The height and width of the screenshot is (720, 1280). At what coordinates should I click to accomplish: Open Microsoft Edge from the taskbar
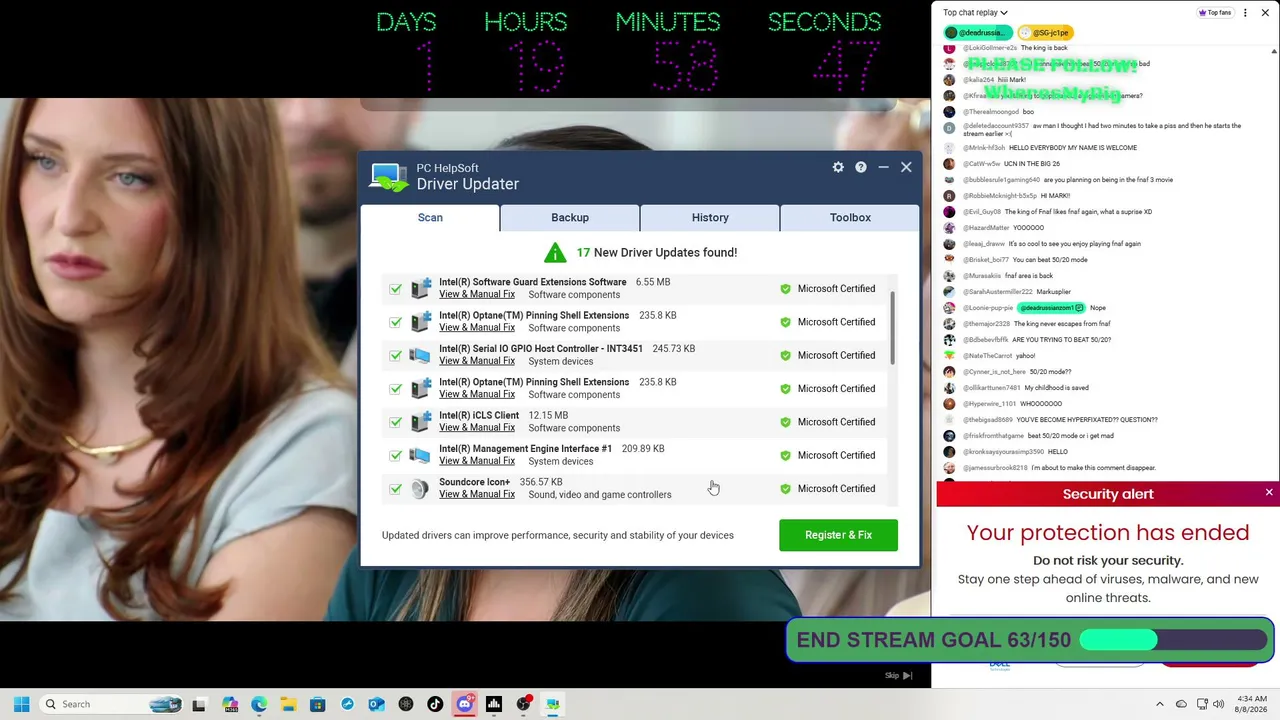[x=259, y=704]
